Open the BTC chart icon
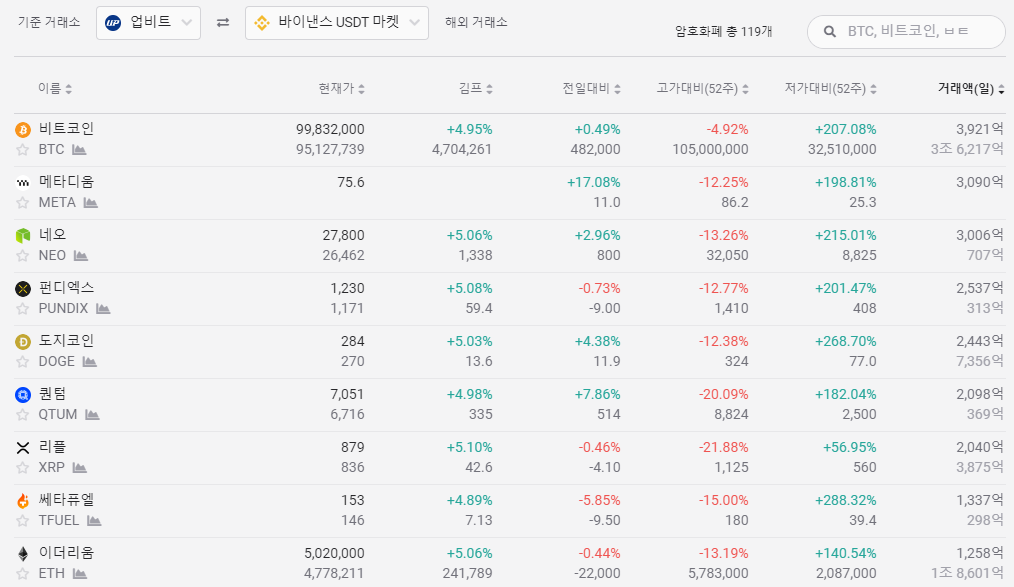Image resolution: width=1014 pixels, height=587 pixels. [79, 150]
